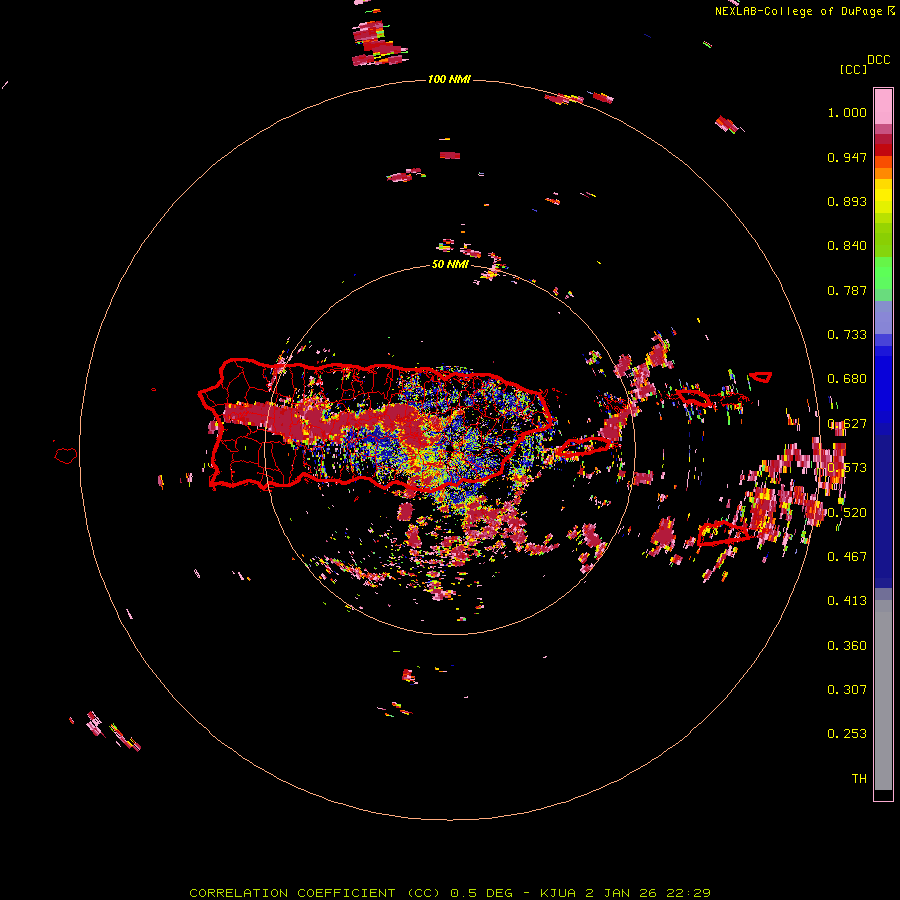Click the 50 NMI range ring label
This screenshot has height=900, width=900.
tap(450, 264)
